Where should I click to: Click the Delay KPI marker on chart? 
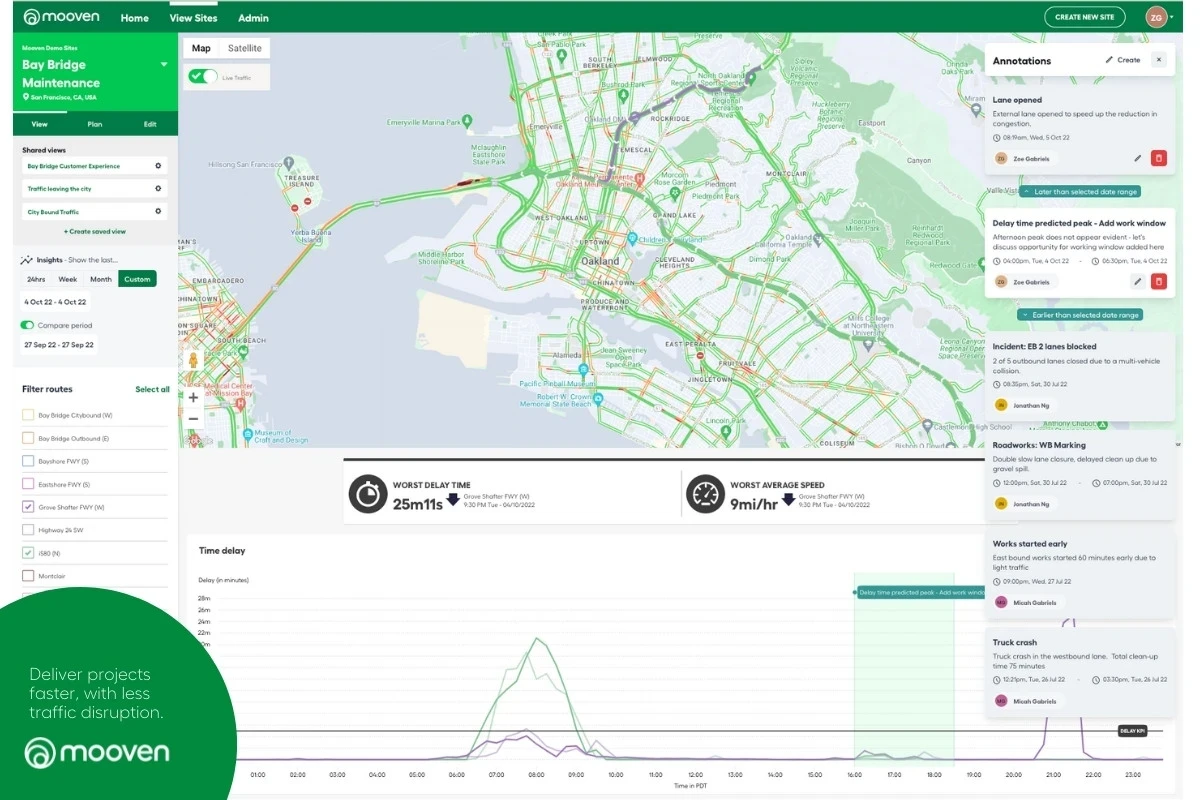(1132, 731)
